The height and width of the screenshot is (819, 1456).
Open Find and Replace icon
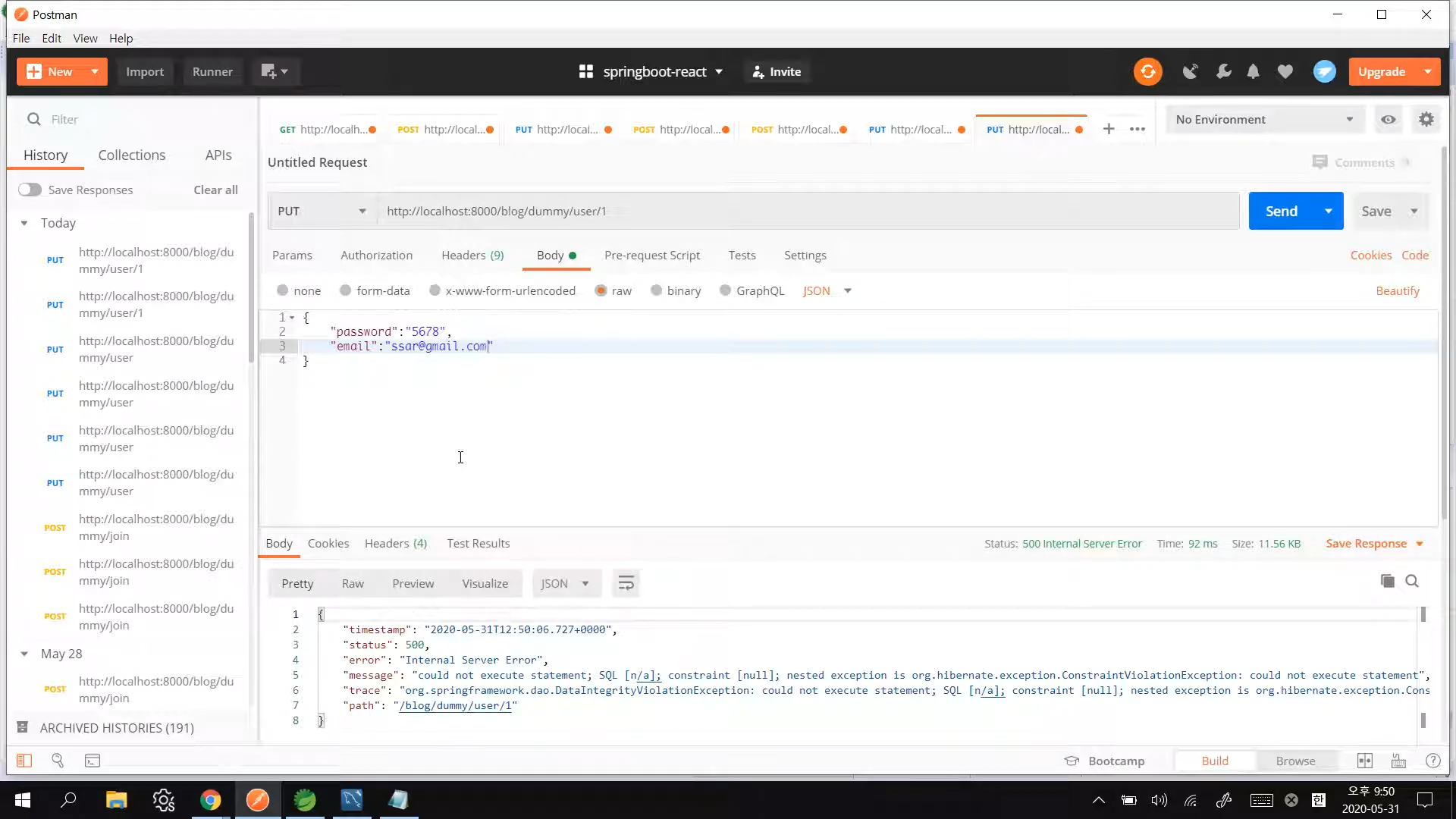(58, 761)
